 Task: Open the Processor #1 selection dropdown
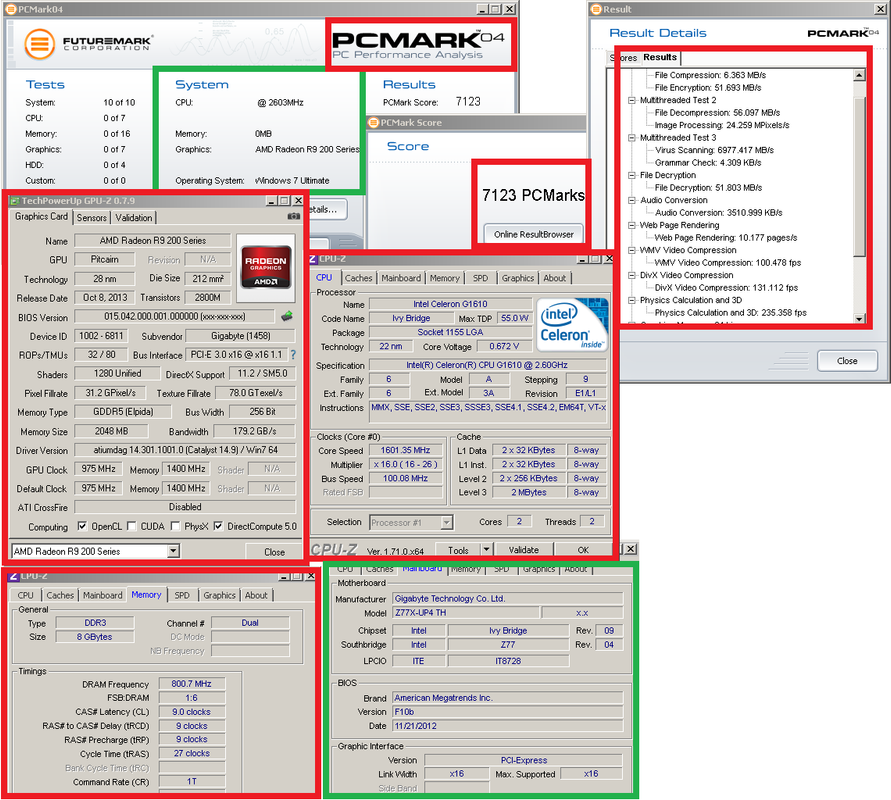point(447,522)
